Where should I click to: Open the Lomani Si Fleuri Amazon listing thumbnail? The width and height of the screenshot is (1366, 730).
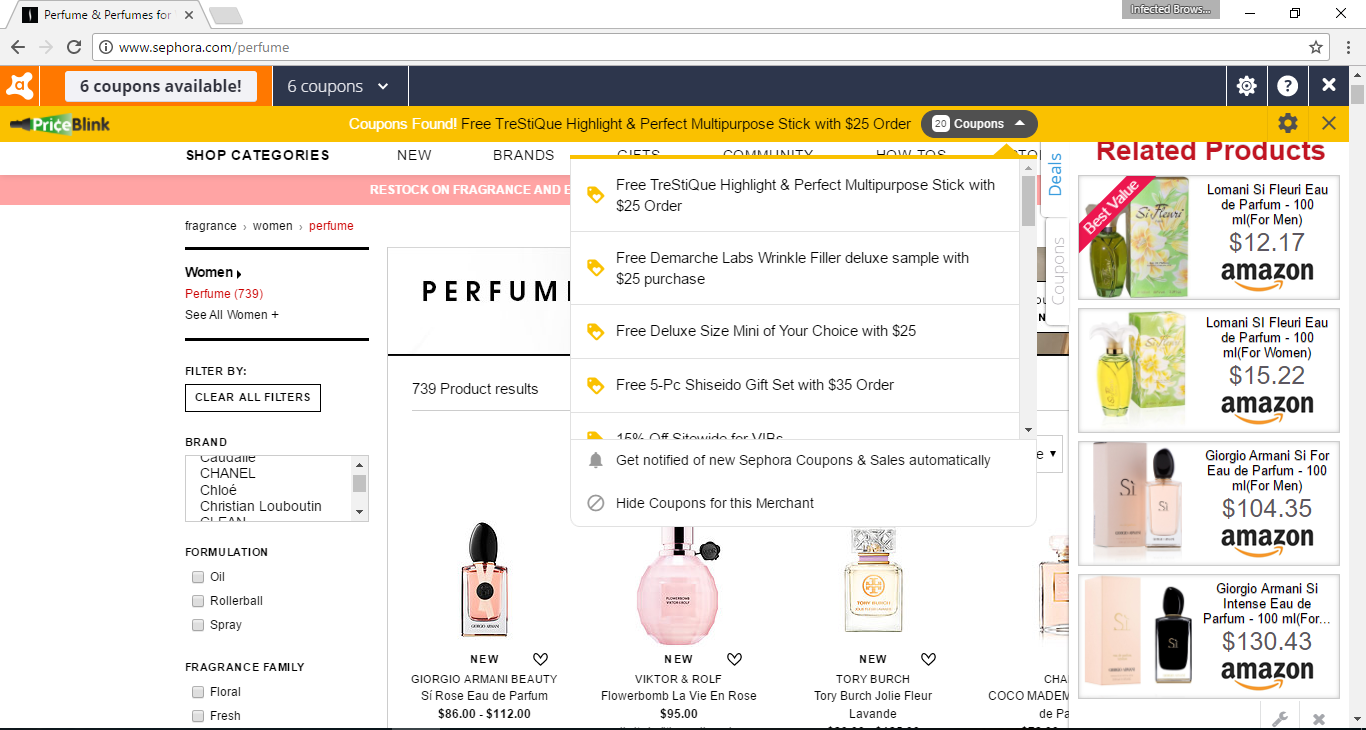(1133, 237)
